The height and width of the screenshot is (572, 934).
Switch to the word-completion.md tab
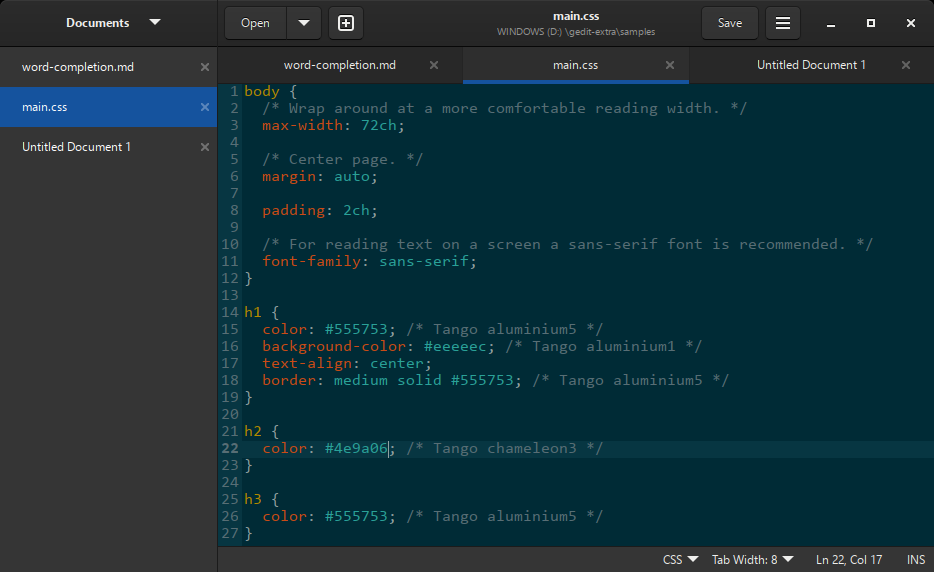click(340, 66)
